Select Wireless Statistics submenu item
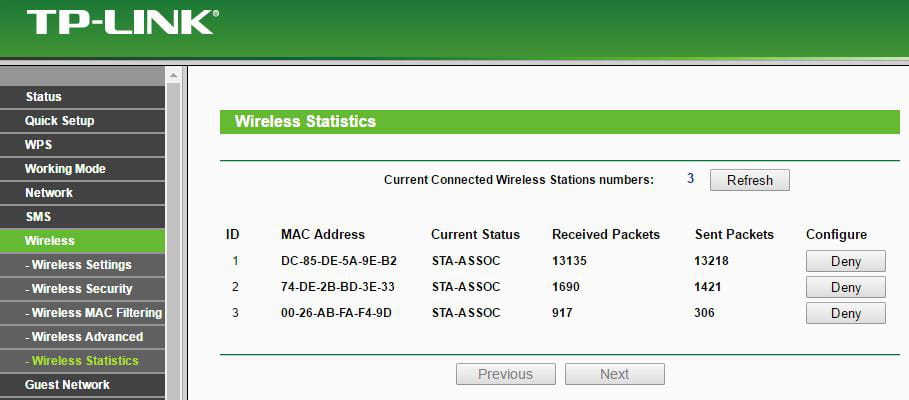This screenshot has height=400, width=909. click(82, 361)
